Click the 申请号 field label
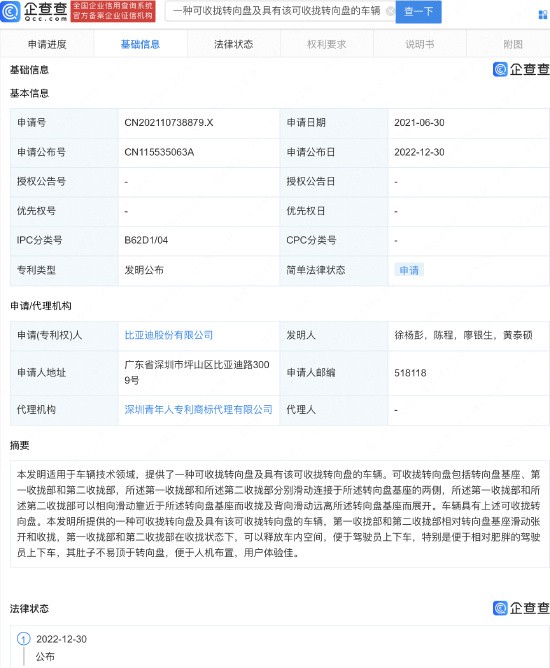 tap(32, 123)
